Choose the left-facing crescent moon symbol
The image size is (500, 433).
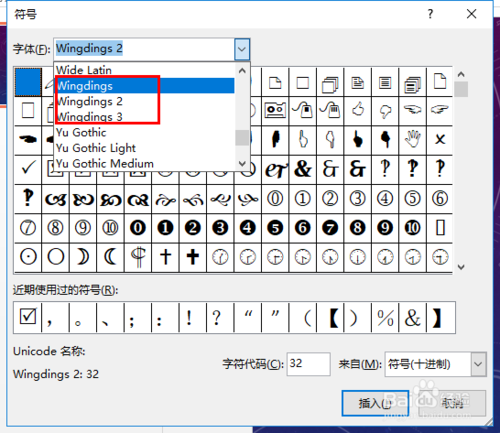coord(110,257)
